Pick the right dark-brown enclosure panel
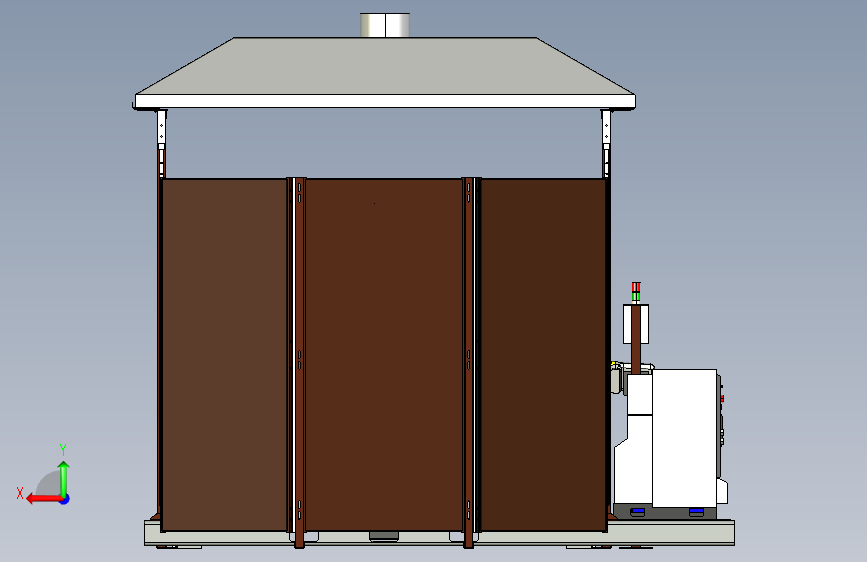 [x=543, y=355]
